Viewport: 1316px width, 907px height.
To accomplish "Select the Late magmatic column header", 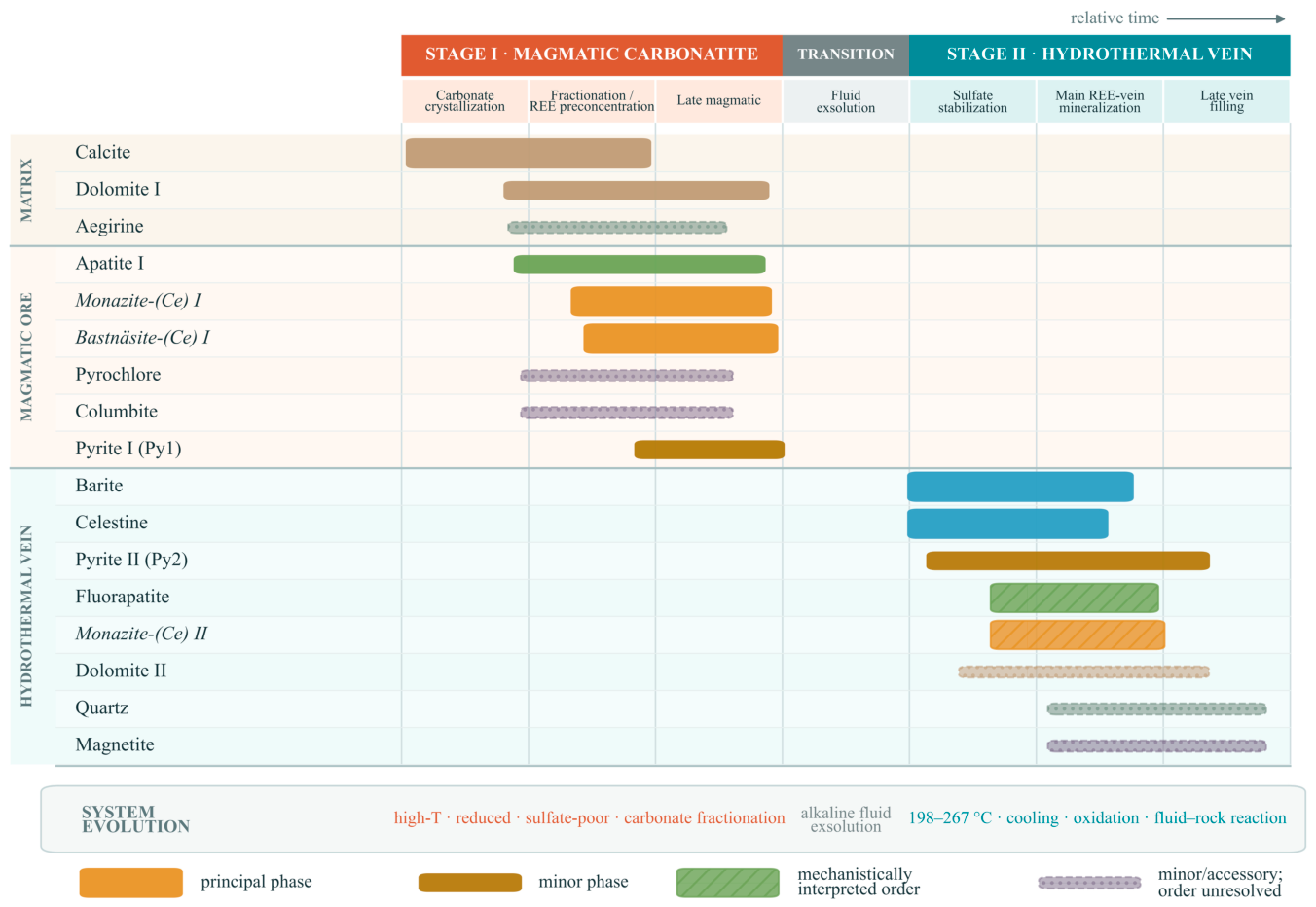I will pyautogui.click(x=719, y=101).
